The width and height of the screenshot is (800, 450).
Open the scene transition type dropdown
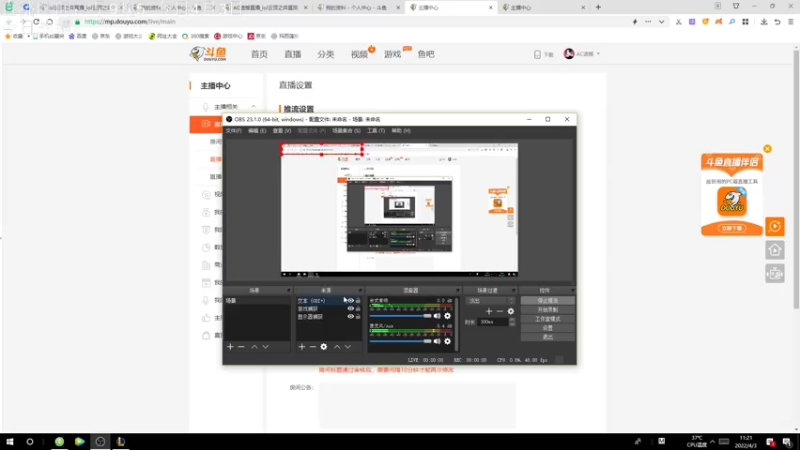[x=490, y=301]
